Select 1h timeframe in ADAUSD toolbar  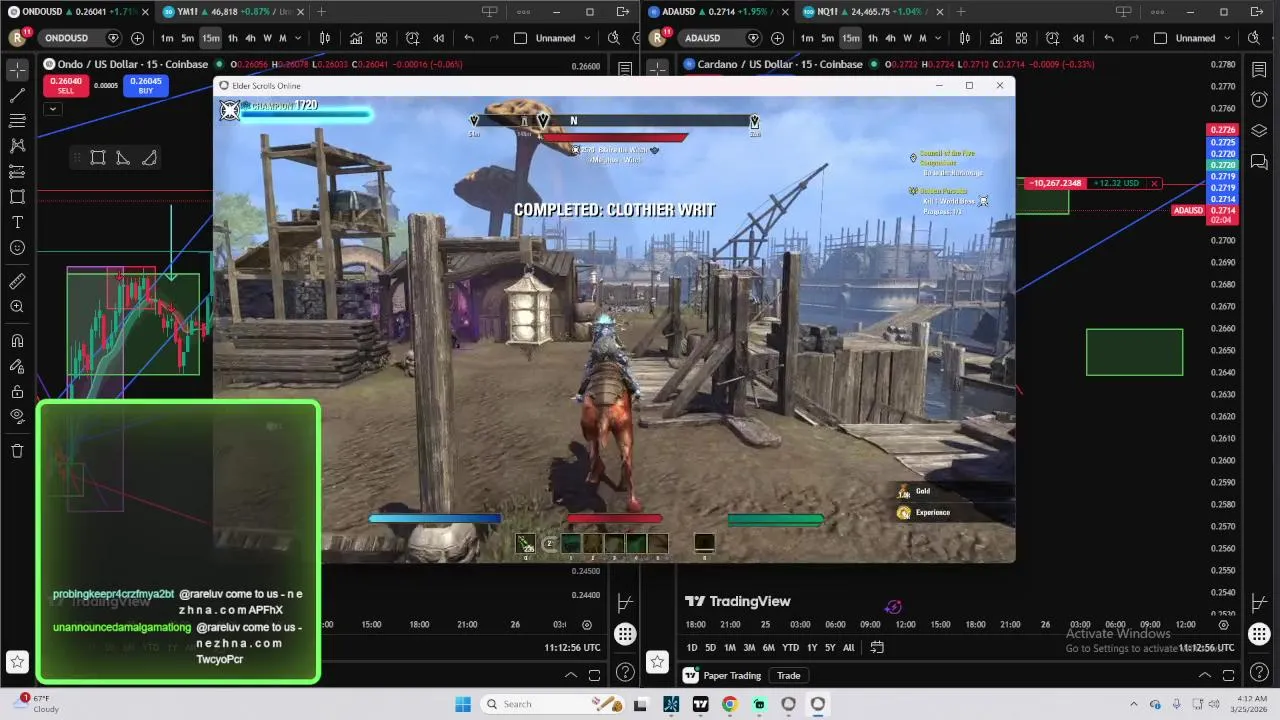coord(872,38)
